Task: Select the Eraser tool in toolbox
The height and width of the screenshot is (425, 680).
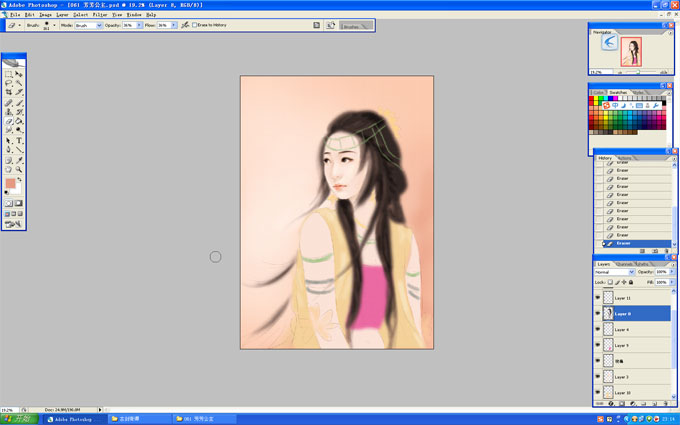Action: (8, 121)
